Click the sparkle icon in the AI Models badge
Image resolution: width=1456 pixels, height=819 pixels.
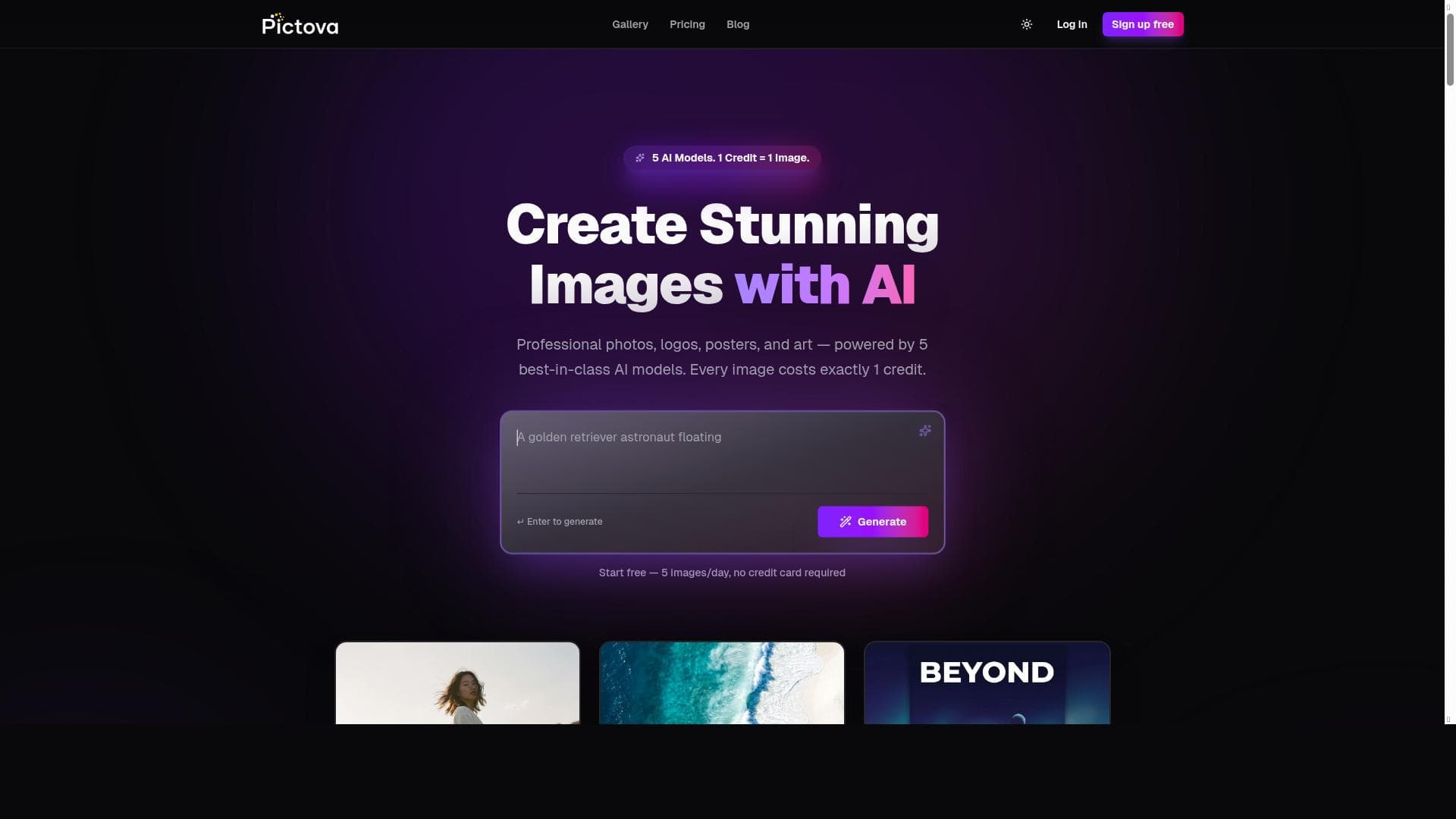pos(640,158)
